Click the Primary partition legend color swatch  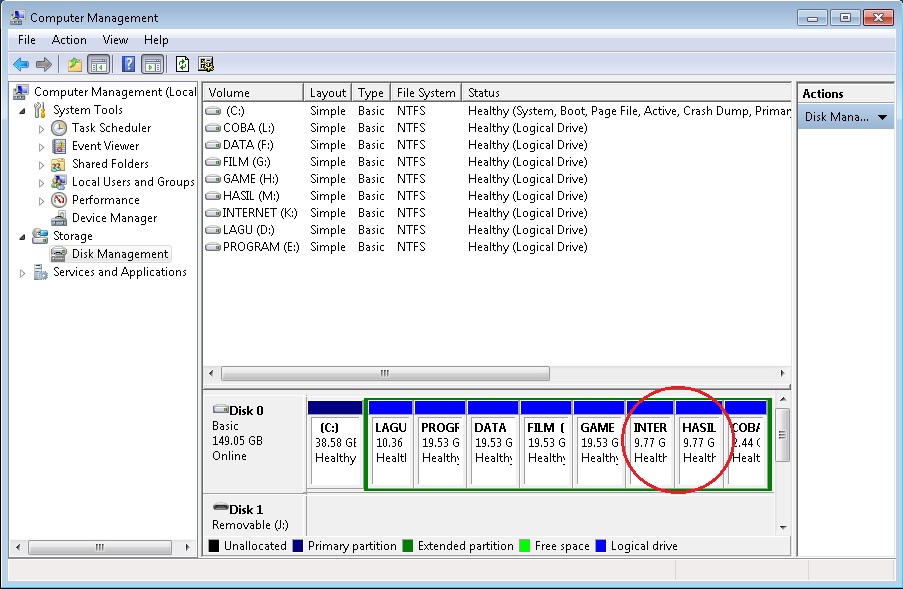[x=298, y=546]
